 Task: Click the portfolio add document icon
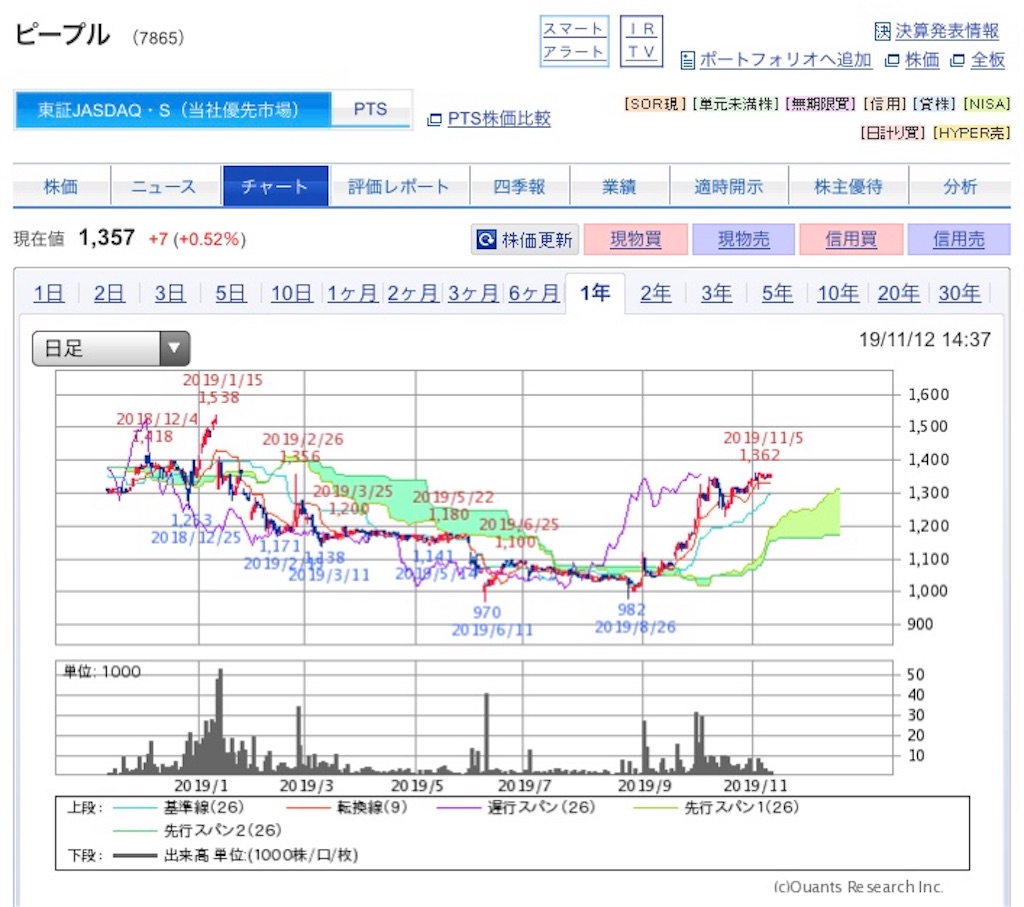pyautogui.click(x=688, y=60)
